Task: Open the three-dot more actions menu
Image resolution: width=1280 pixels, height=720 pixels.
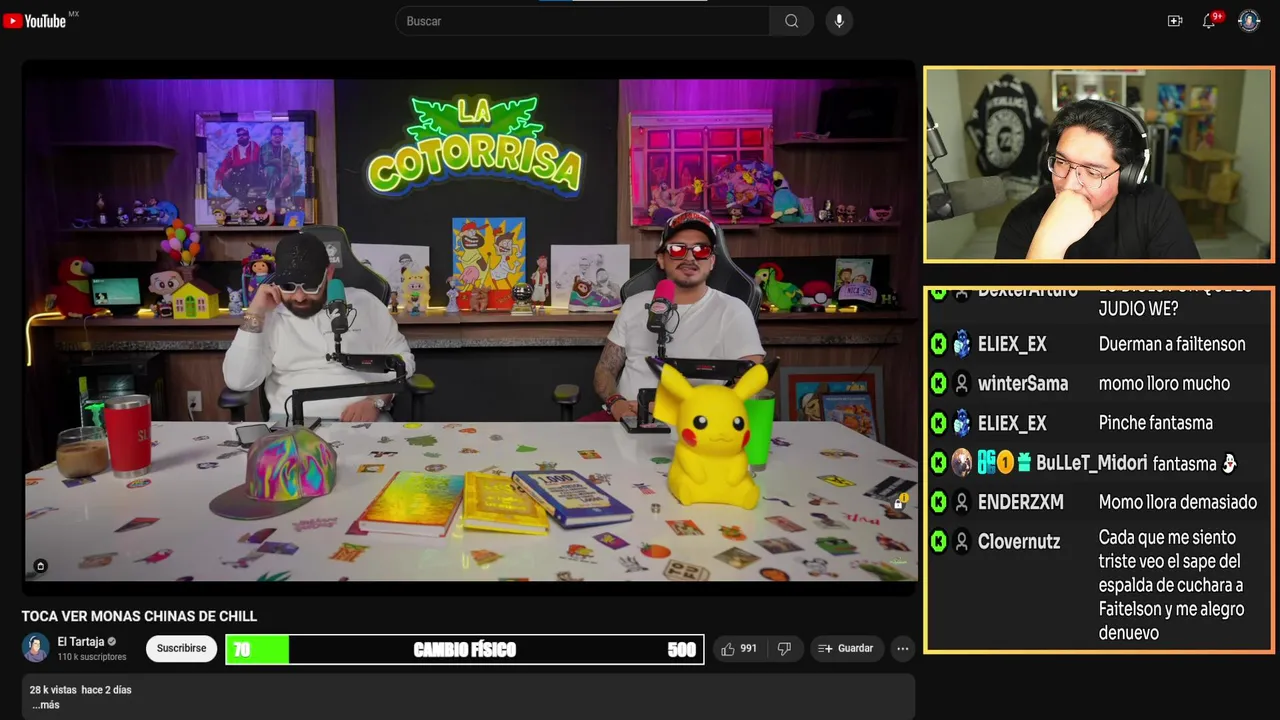Action: (x=902, y=649)
